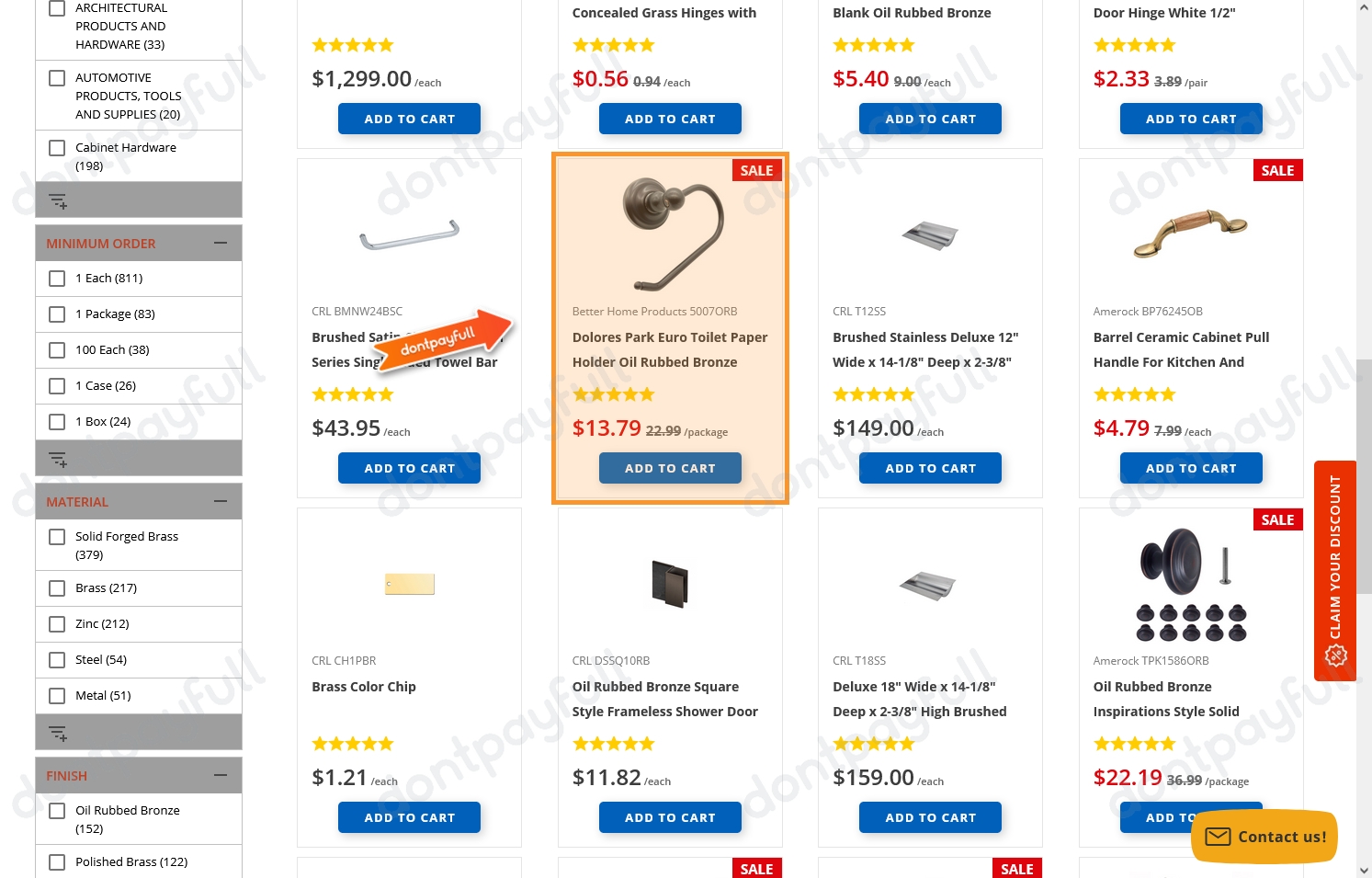The width and height of the screenshot is (1372, 878).
Task: Click the star rating under Brass Color Chip
Action: click(352, 743)
